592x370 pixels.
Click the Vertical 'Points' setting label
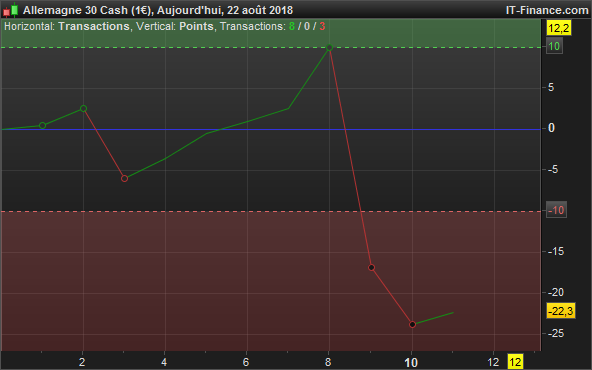(x=196, y=26)
